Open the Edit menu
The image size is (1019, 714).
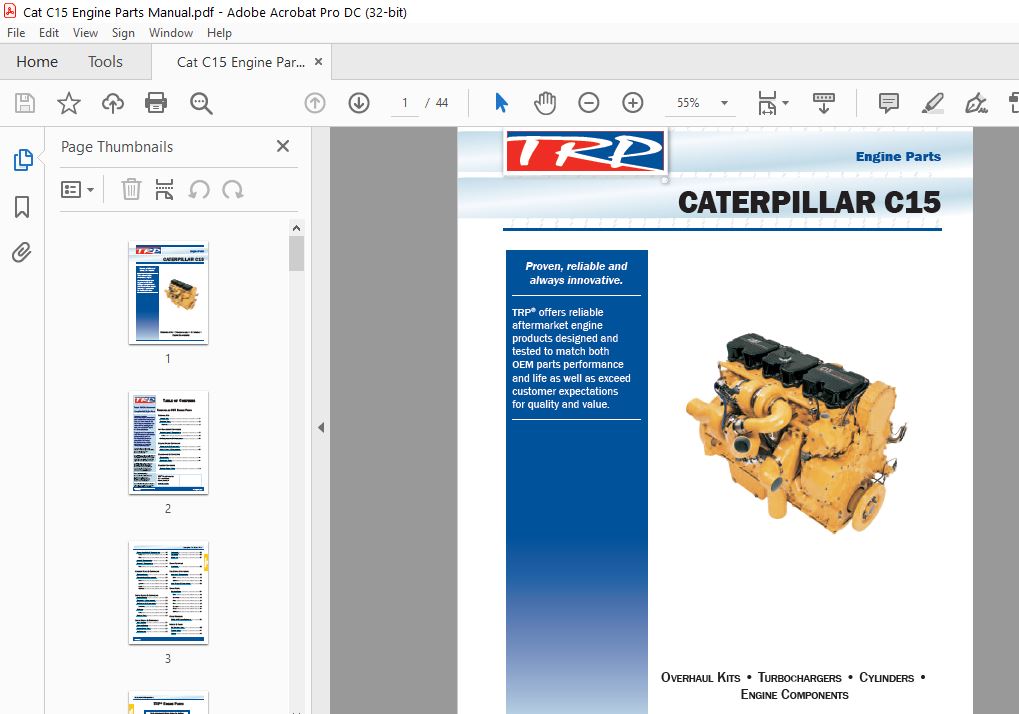pyautogui.click(x=49, y=32)
